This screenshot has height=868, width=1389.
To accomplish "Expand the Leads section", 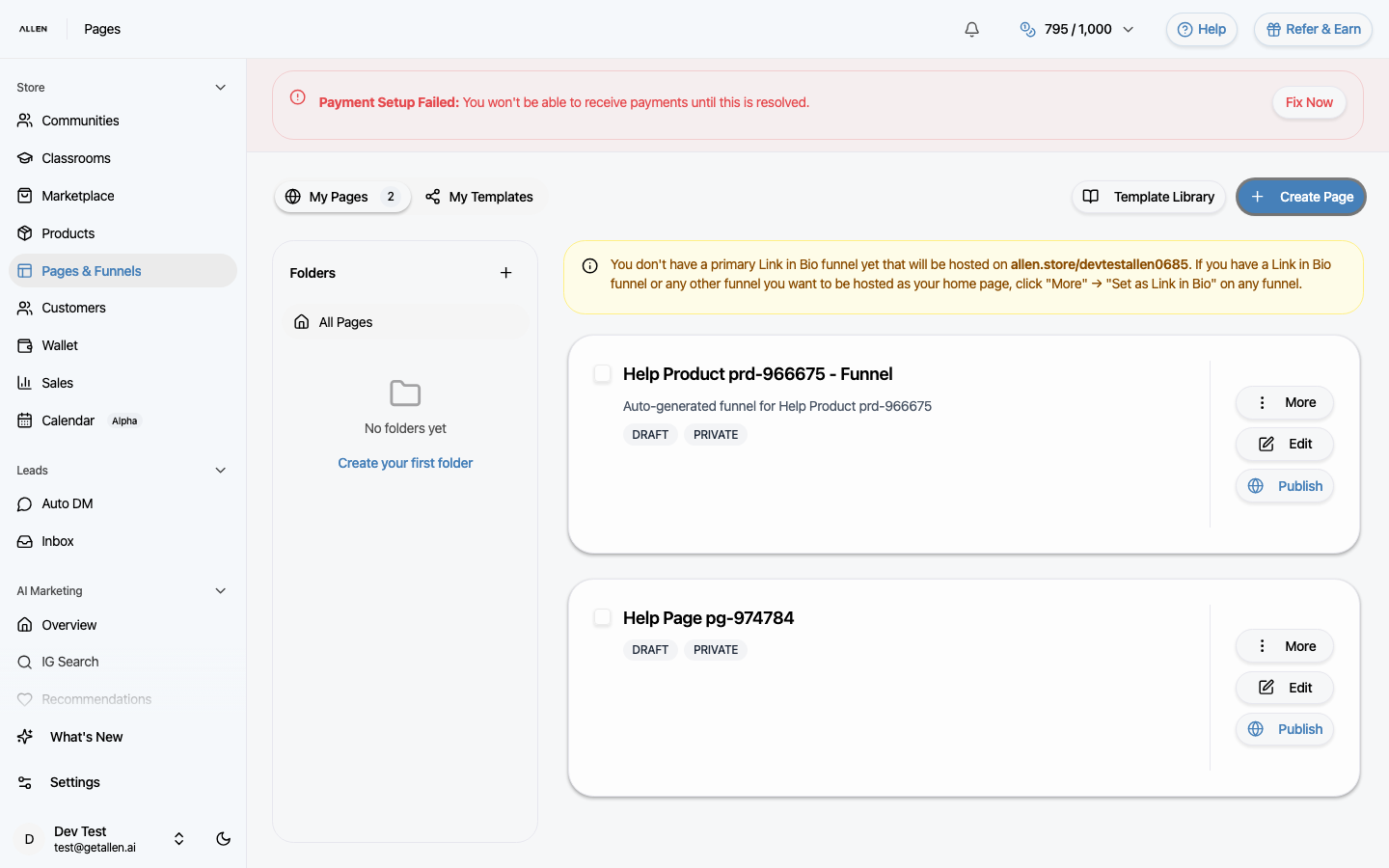I will pos(220,470).
